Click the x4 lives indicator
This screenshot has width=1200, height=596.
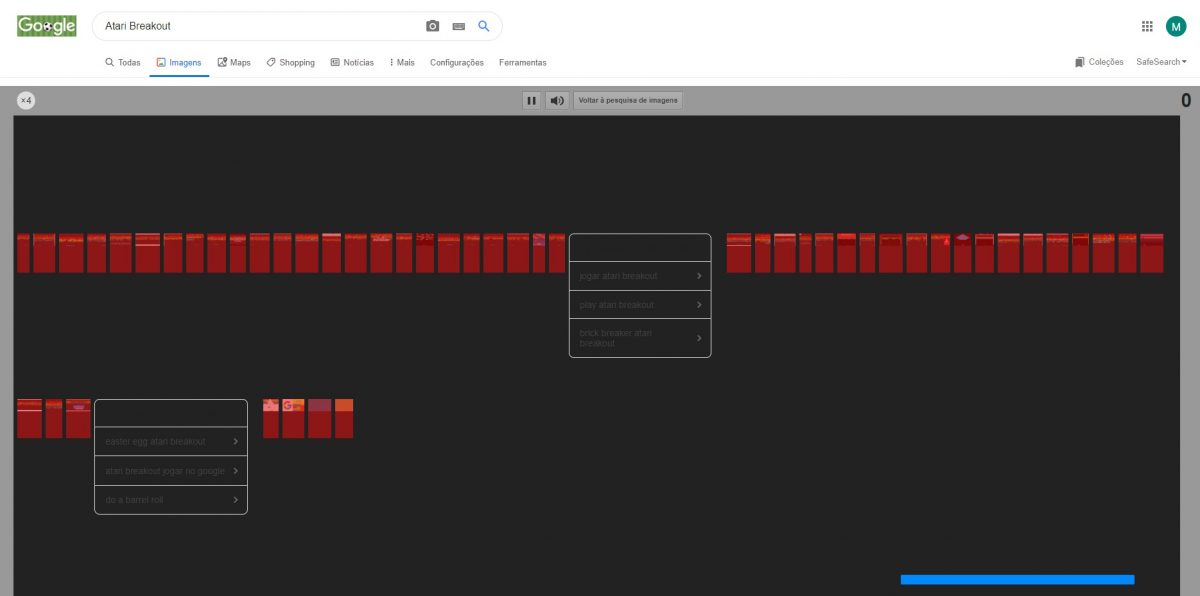click(26, 100)
